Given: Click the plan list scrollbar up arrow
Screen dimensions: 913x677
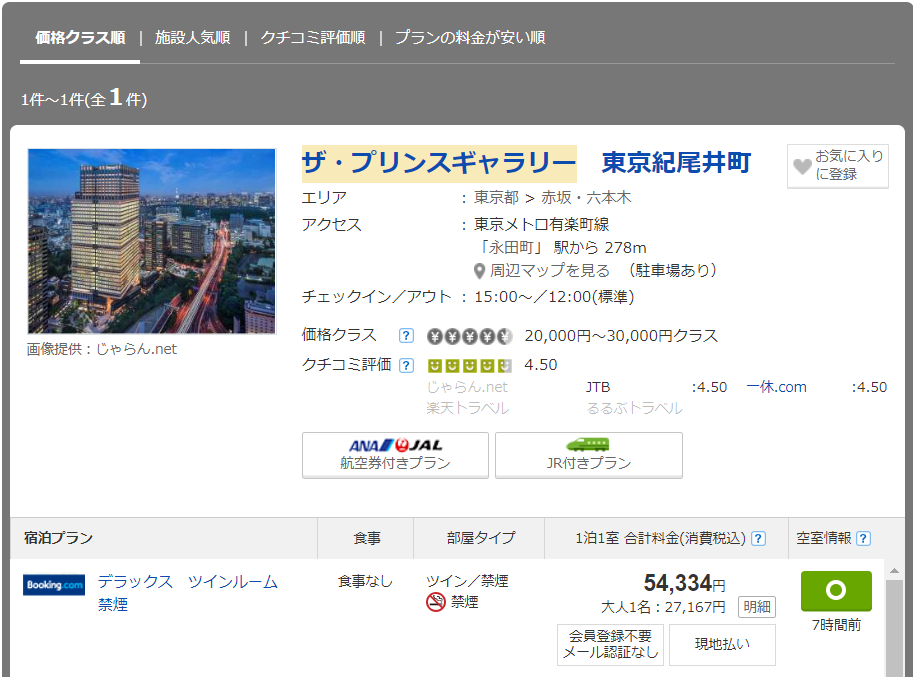Looking at the screenshot, I should click(894, 571).
